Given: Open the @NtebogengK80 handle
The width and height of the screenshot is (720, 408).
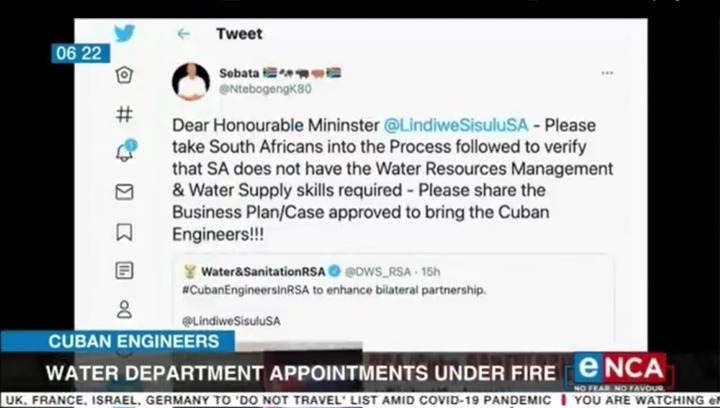Looking at the screenshot, I should pos(265,89).
